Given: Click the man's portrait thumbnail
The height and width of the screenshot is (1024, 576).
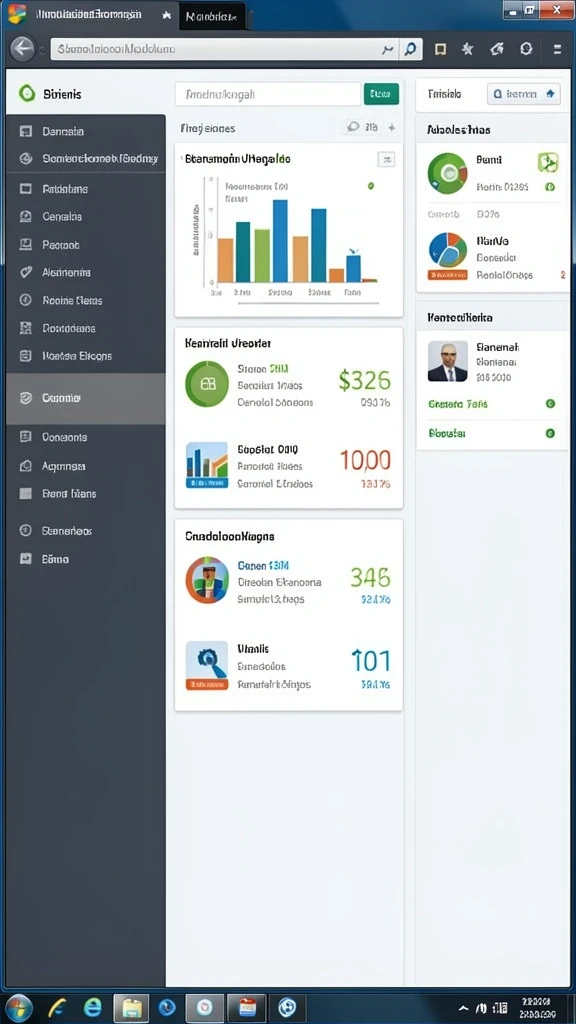Looking at the screenshot, I should pyautogui.click(x=448, y=361).
